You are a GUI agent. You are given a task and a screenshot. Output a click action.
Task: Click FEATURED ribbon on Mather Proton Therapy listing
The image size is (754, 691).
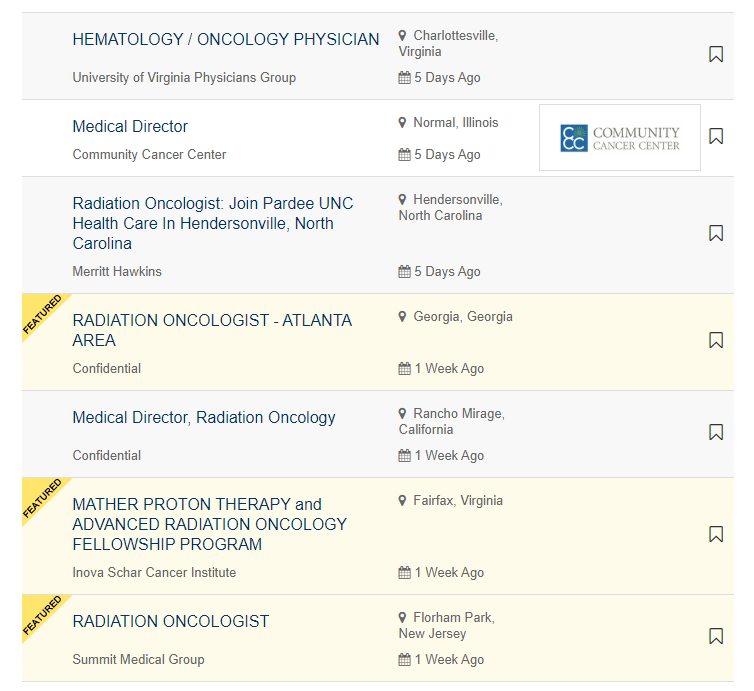[x=42, y=498]
